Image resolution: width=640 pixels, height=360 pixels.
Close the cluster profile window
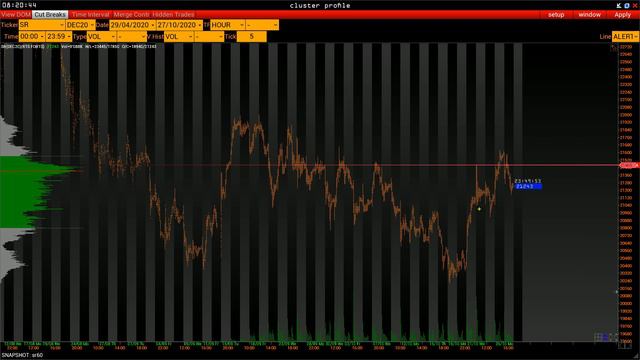[x=635, y=5]
